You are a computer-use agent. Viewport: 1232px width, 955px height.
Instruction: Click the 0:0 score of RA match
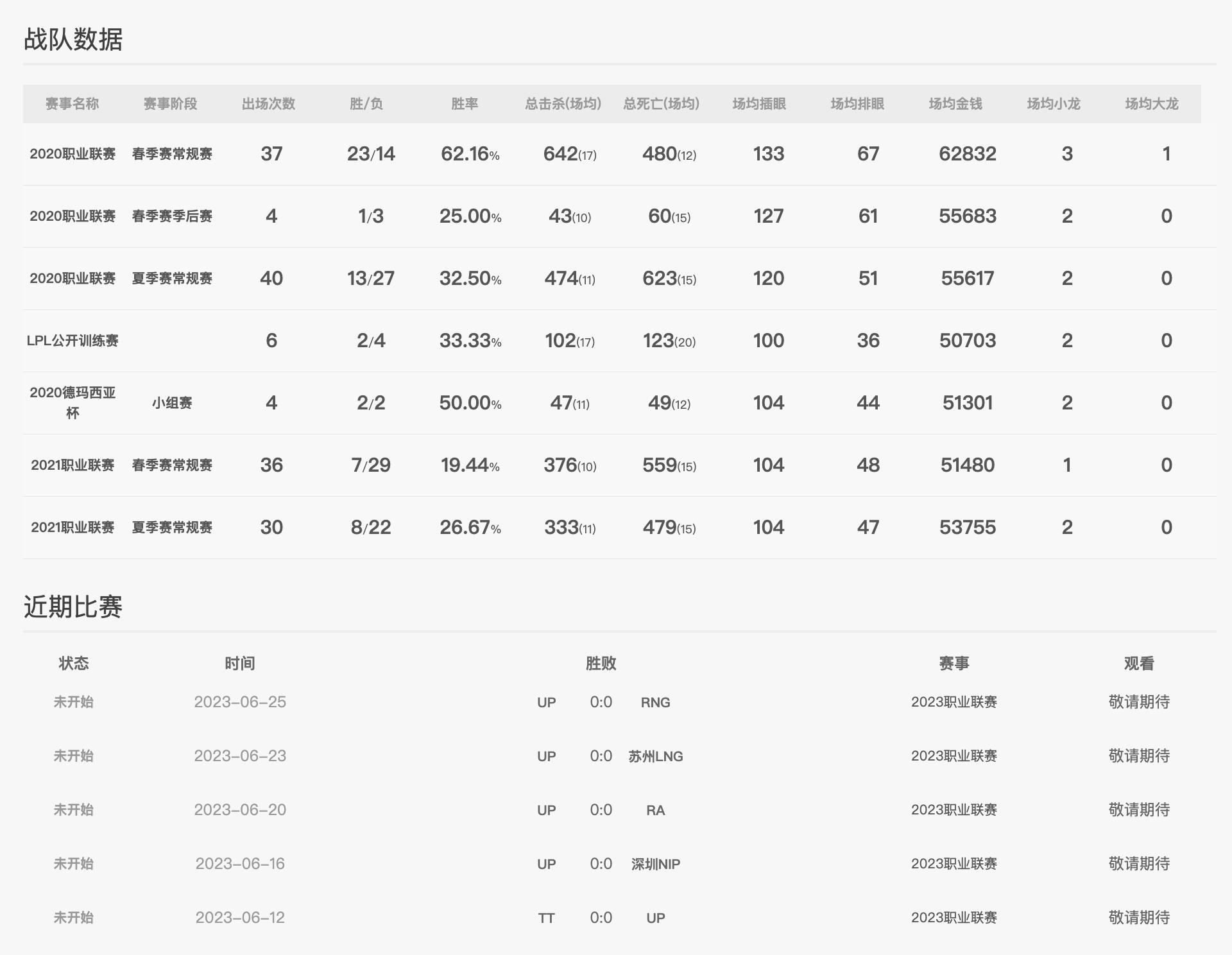601,810
